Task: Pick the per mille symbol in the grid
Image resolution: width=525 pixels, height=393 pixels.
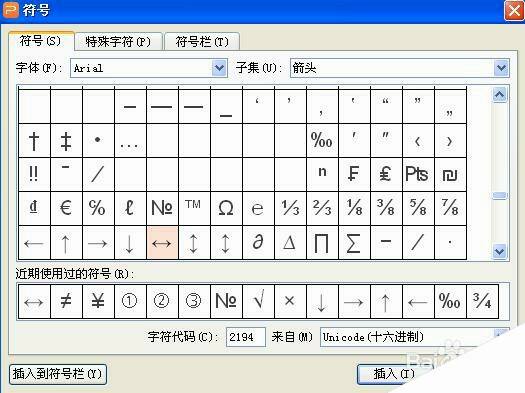Action: coord(322,141)
